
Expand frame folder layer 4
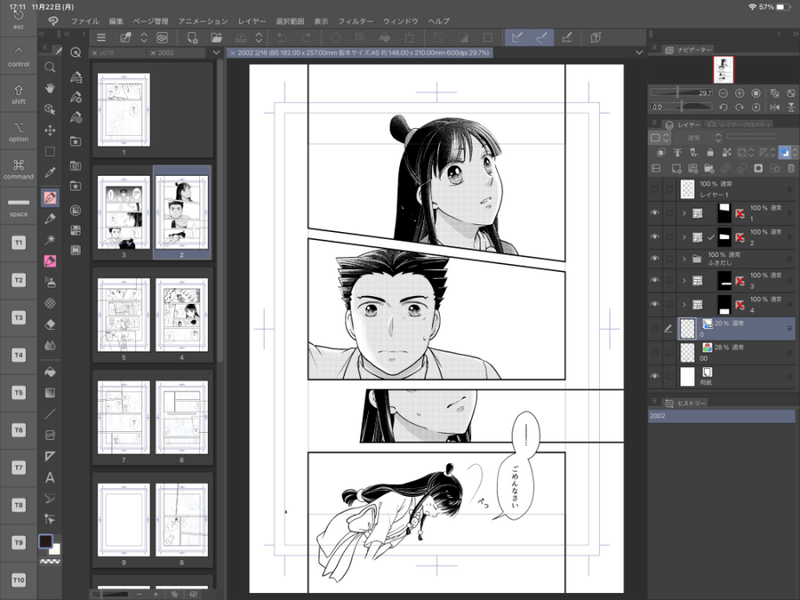tap(684, 304)
